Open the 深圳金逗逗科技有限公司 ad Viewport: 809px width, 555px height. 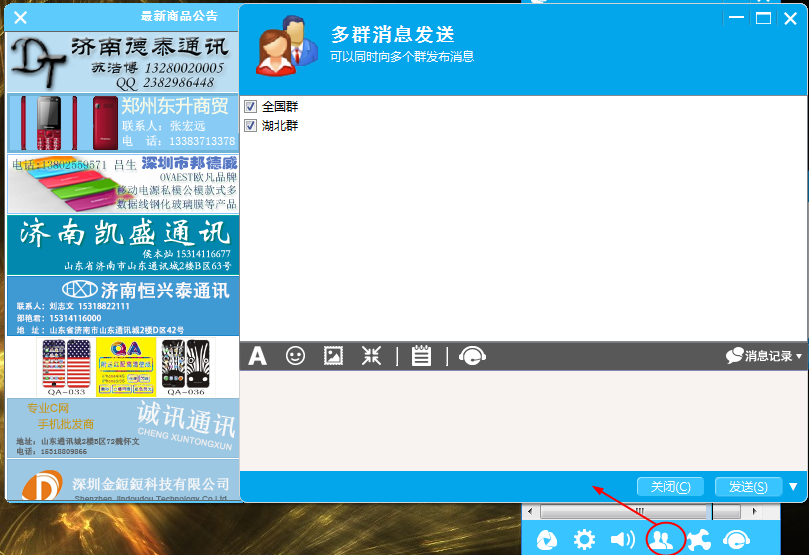click(x=123, y=480)
